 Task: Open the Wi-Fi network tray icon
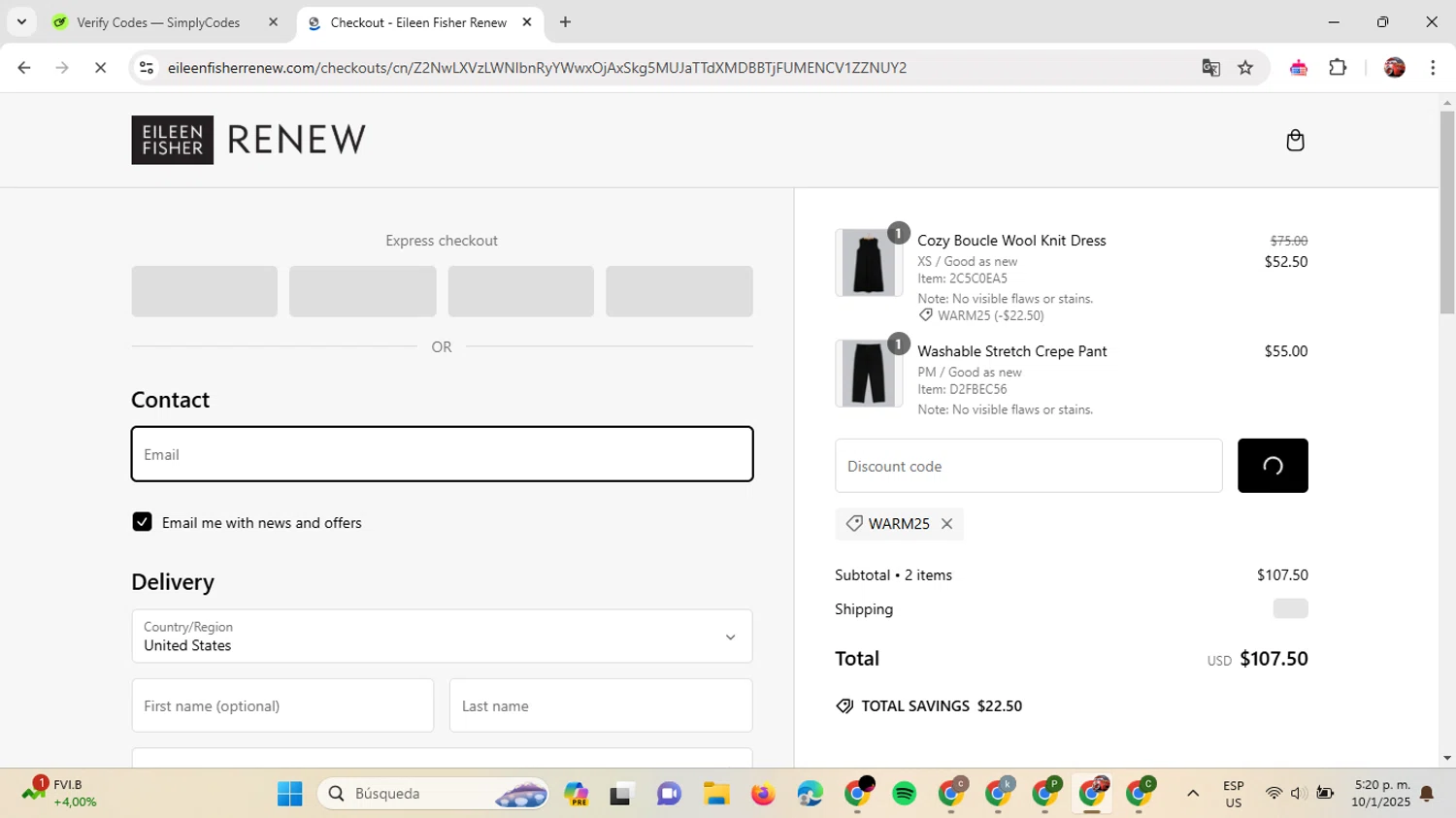click(1274, 794)
